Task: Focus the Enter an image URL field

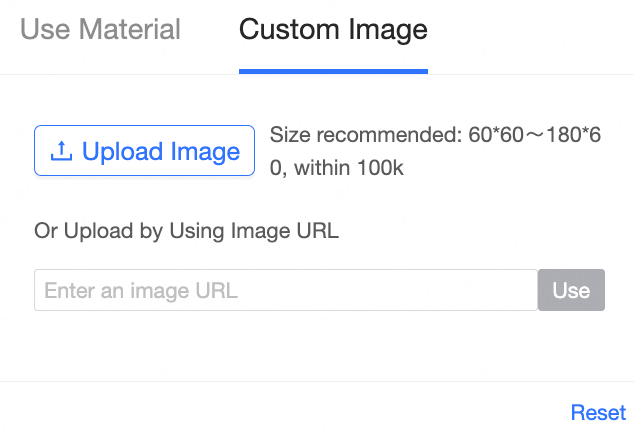Action: [286, 290]
